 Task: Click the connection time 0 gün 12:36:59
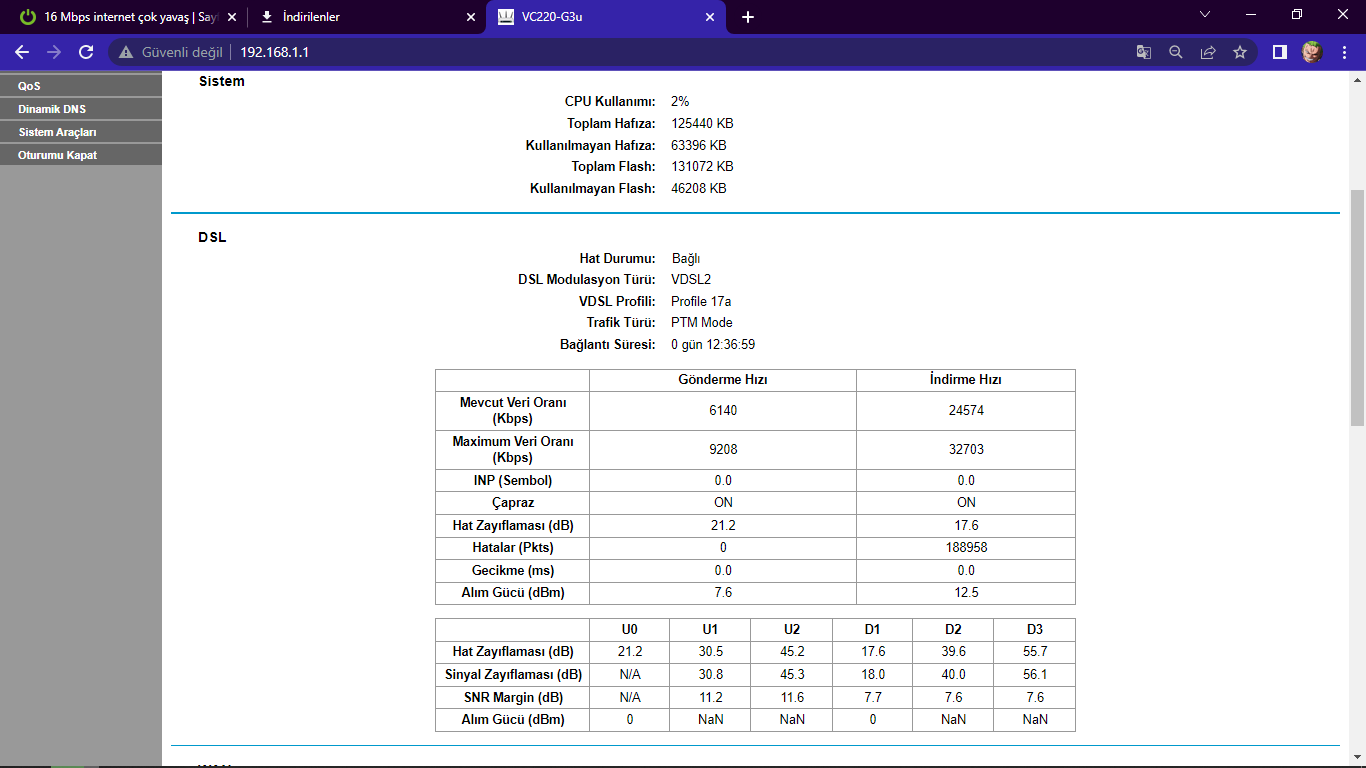(713, 345)
